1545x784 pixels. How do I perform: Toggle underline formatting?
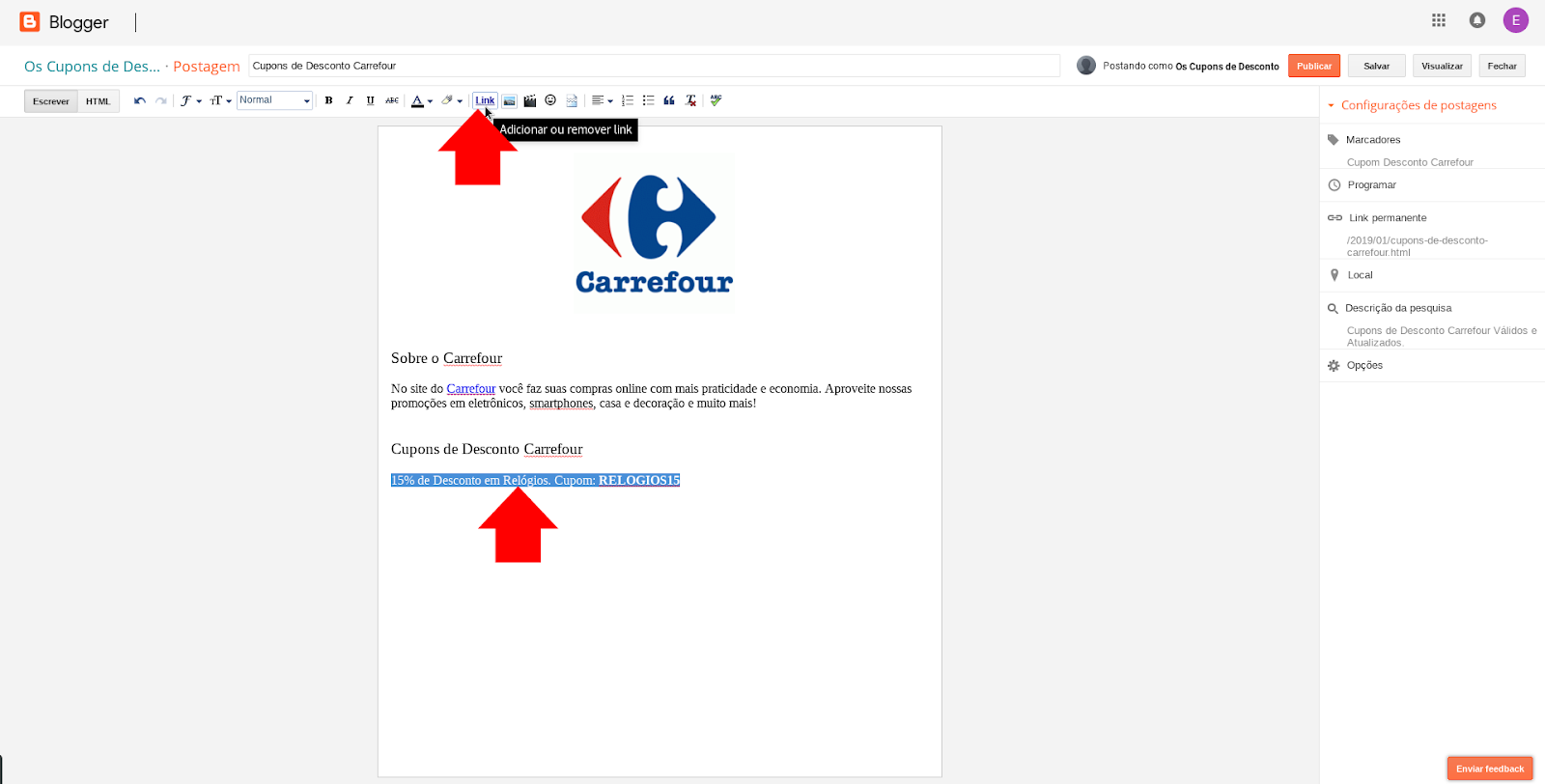[370, 100]
